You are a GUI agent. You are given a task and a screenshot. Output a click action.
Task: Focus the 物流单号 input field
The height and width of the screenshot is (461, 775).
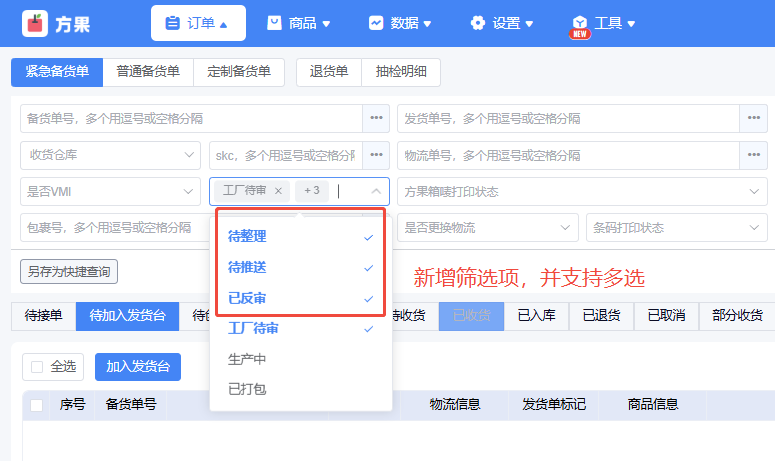point(568,155)
